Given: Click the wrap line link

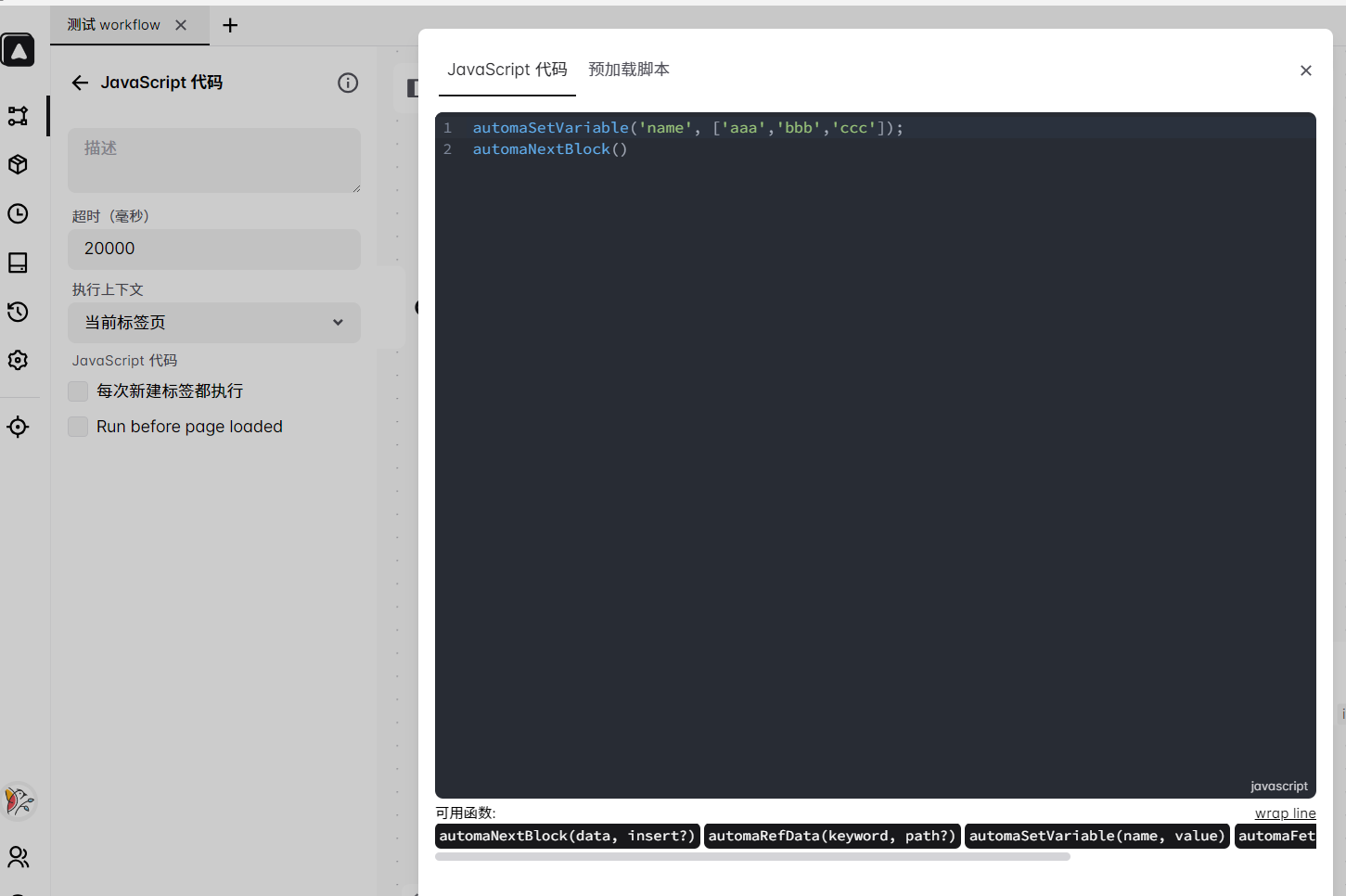Looking at the screenshot, I should [1285, 813].
